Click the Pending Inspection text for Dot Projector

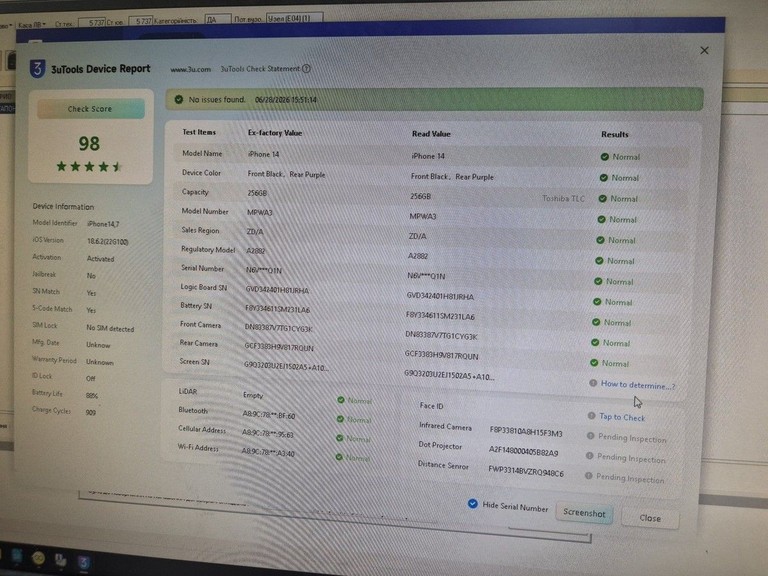pos(631,458)
